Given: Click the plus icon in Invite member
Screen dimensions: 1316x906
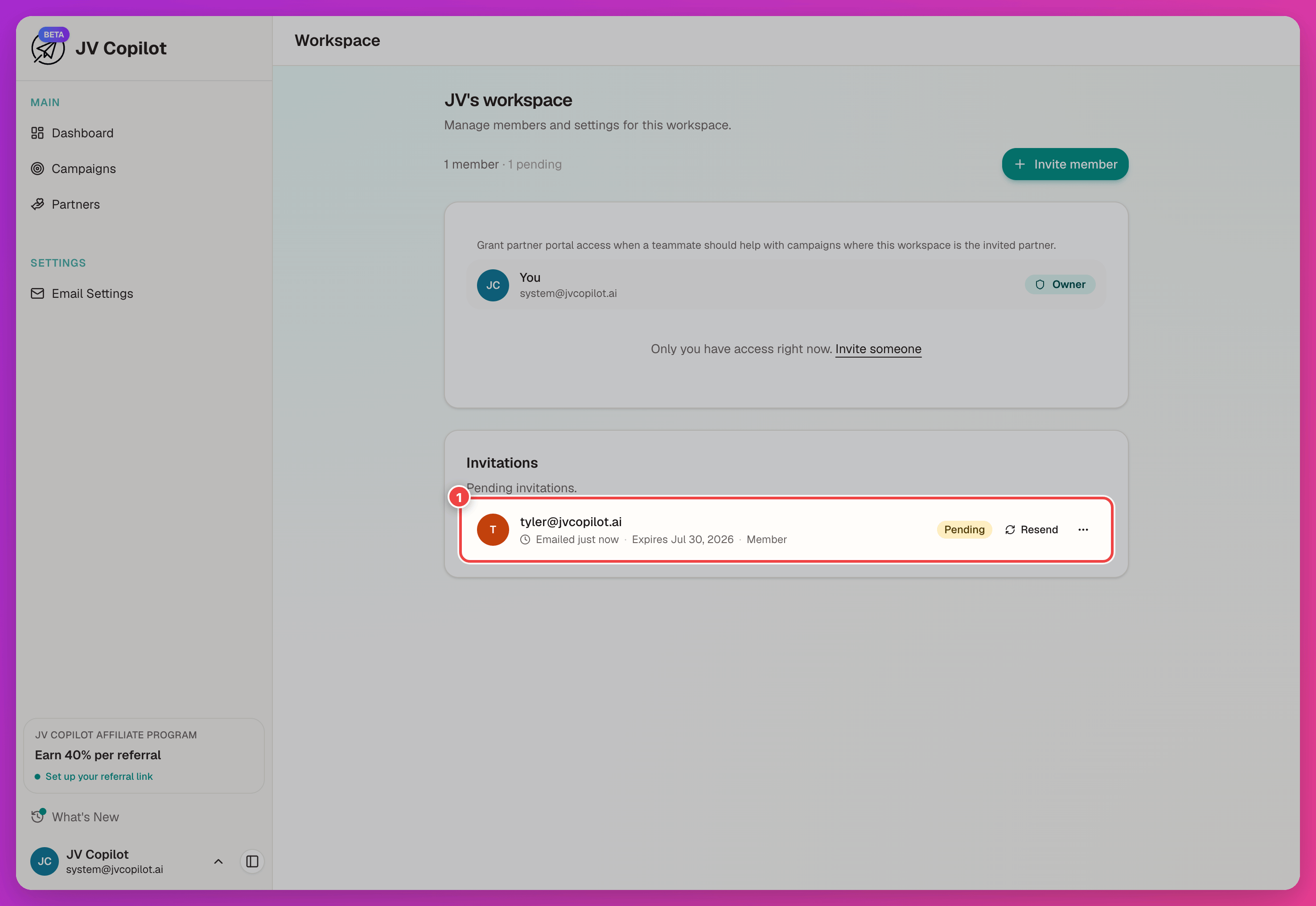Looking at the screenshot, I should click(1020, 164).
